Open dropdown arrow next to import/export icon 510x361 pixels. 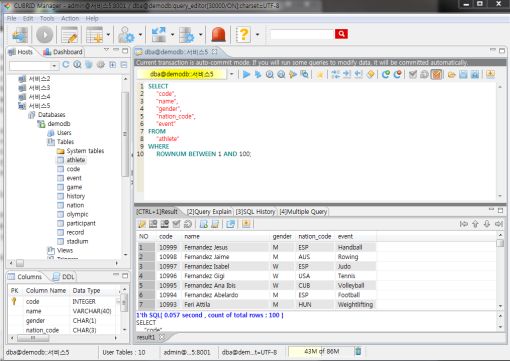pos(172,34)
